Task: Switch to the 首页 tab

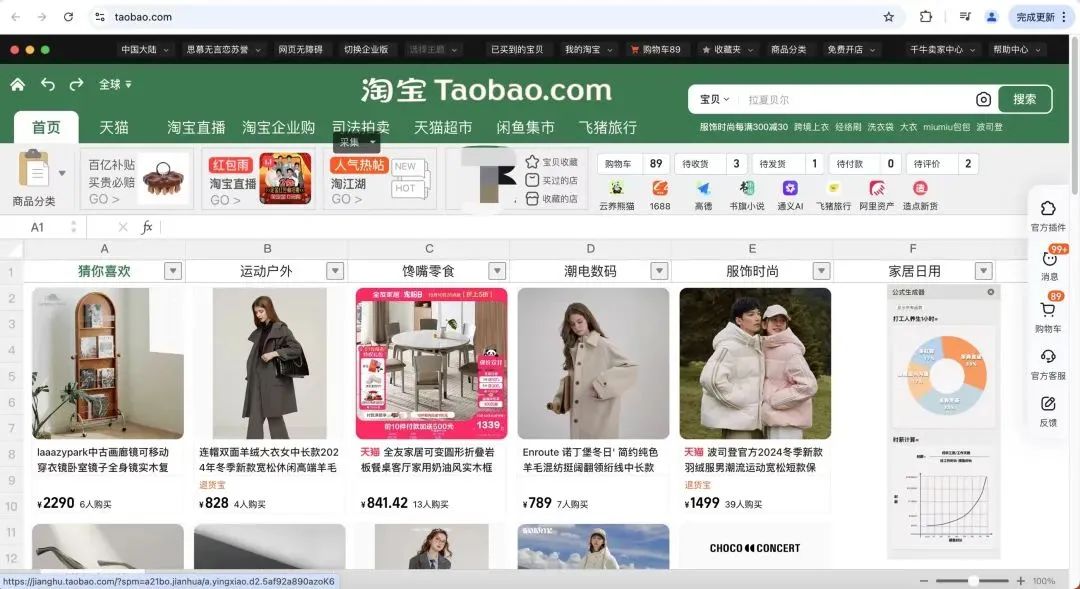Action: click(46, 127)
